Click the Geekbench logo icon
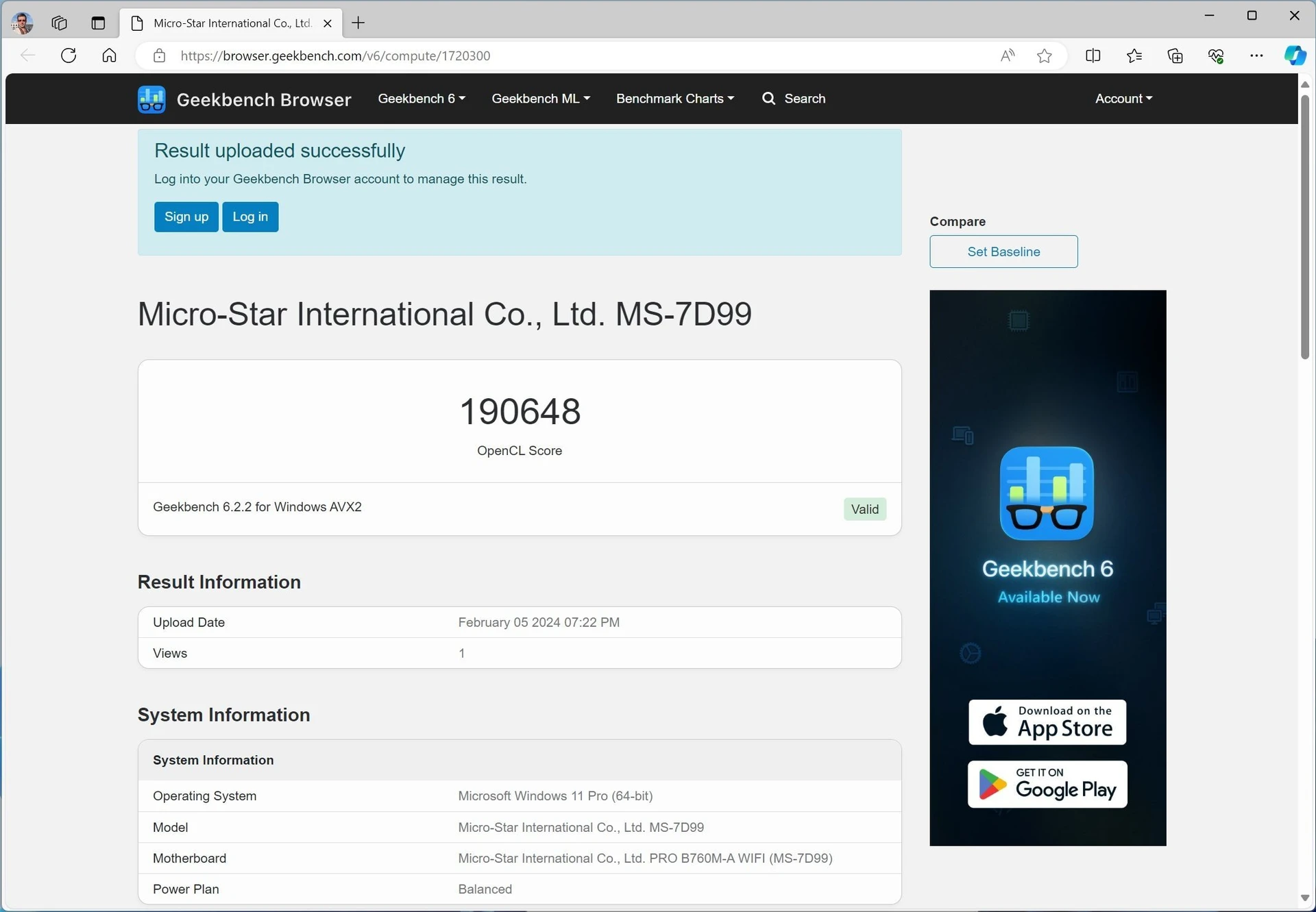This screenshot has height=912, width=1316. [x=151, y=99]
